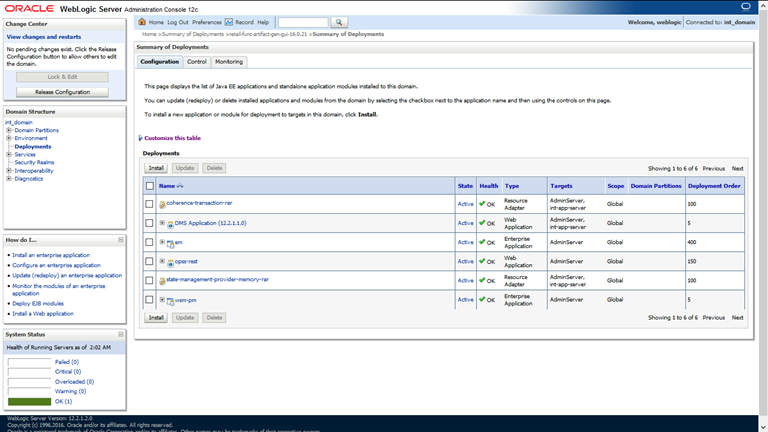
Task: Click the retail-func-artifact-gen-gui breadcrumb
Action: (x=268, y=34)
